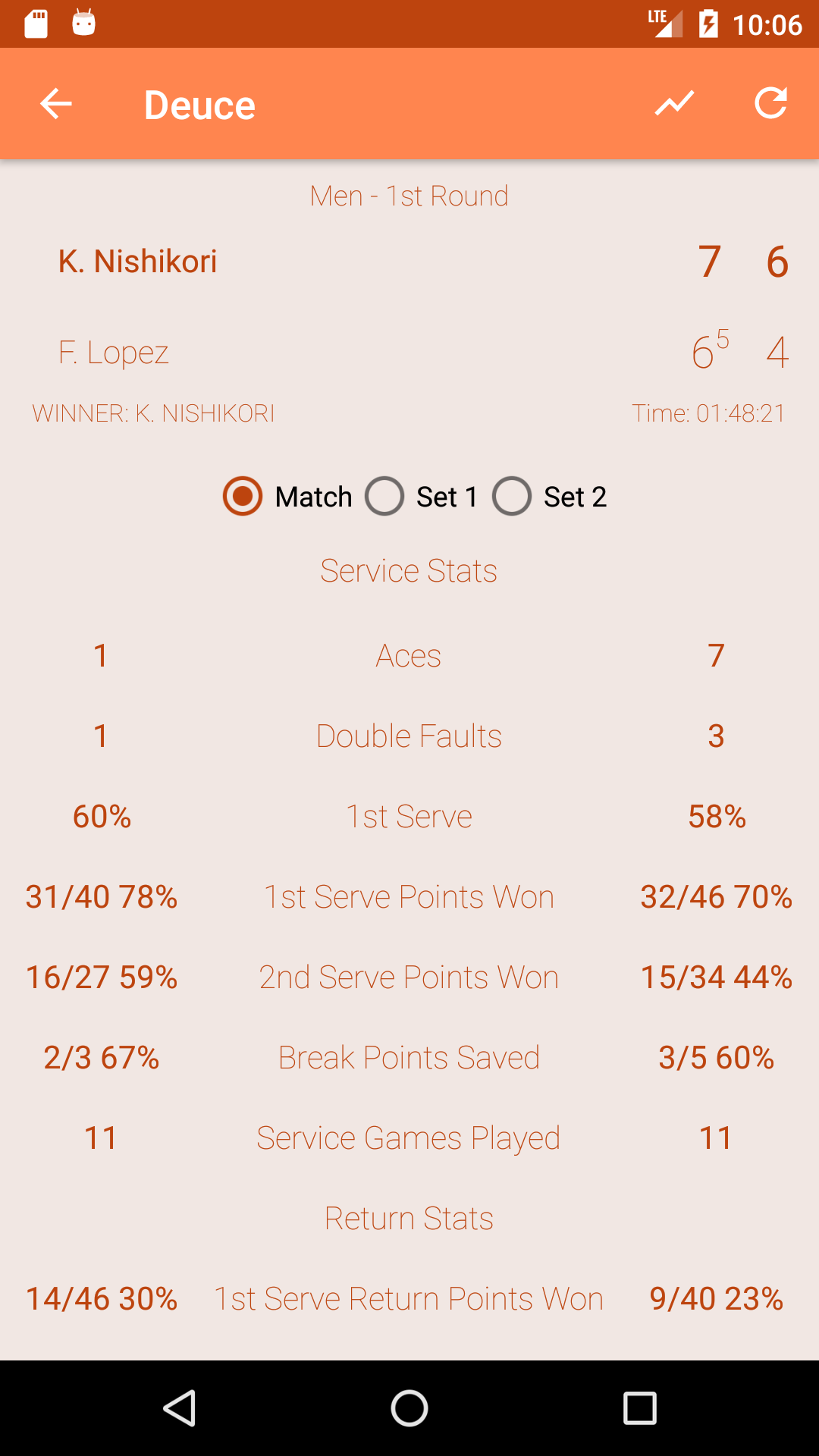Tap the Aces stat row label

409,656
